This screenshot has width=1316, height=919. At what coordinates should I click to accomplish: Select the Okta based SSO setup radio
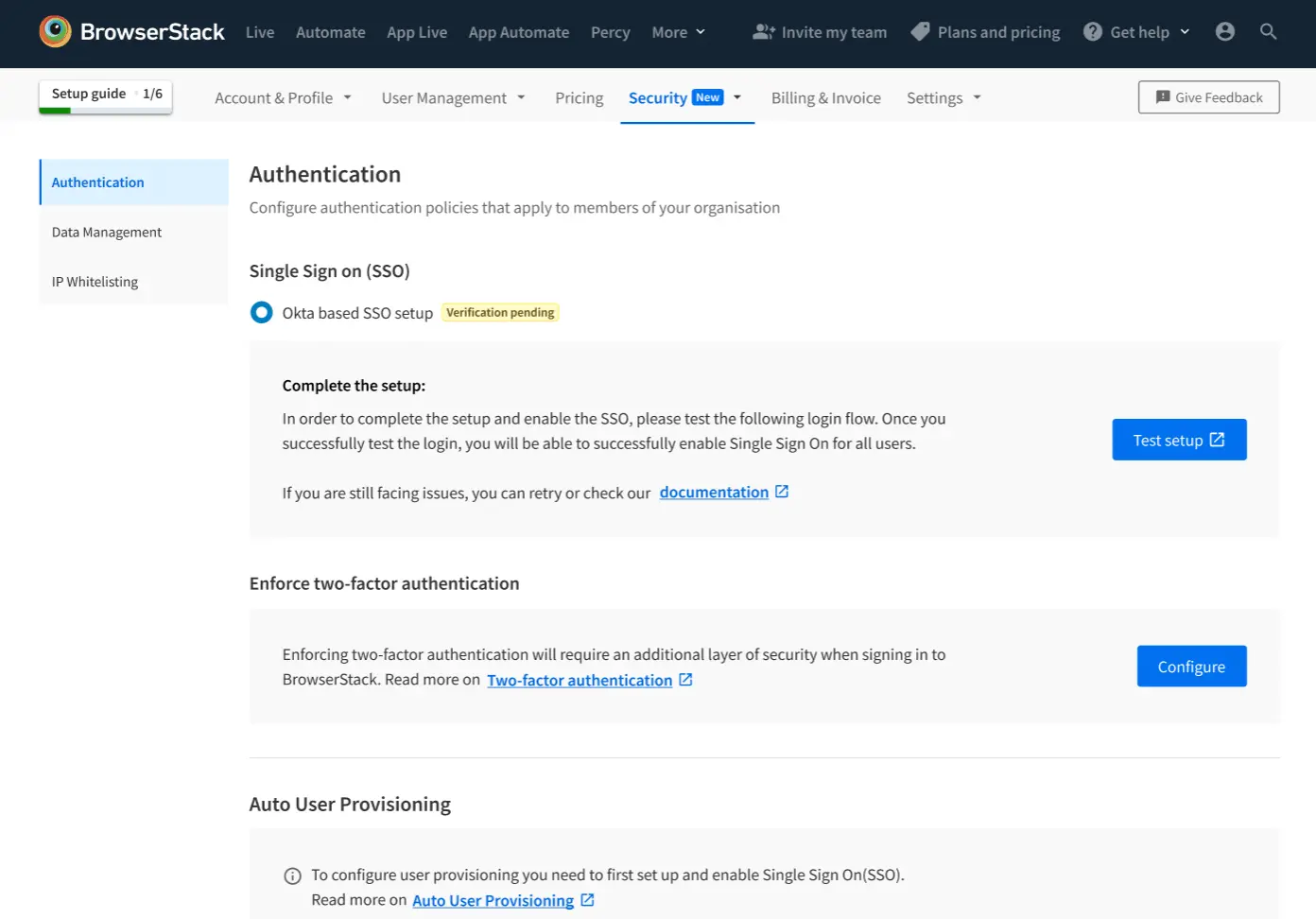click(262, 313)
